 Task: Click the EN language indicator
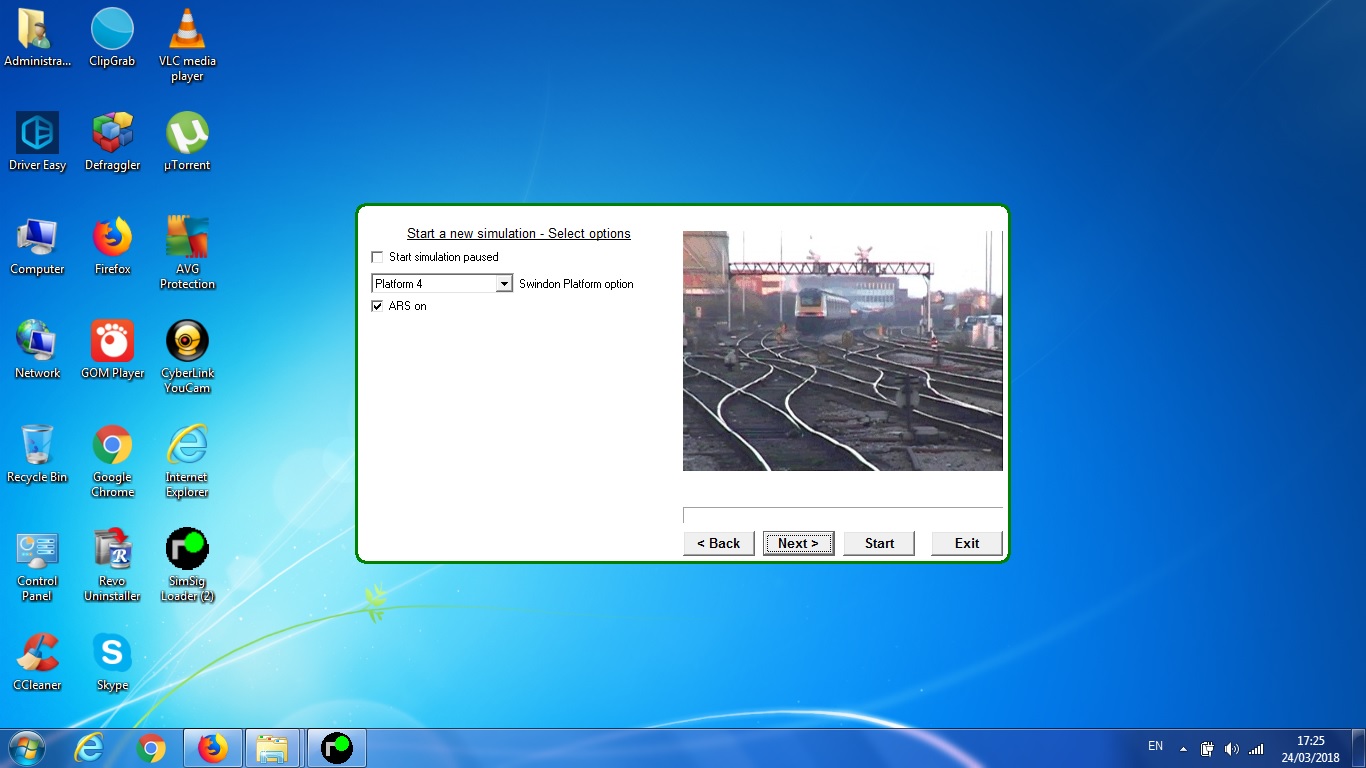pyautogui.click(x=1155, y=746)
